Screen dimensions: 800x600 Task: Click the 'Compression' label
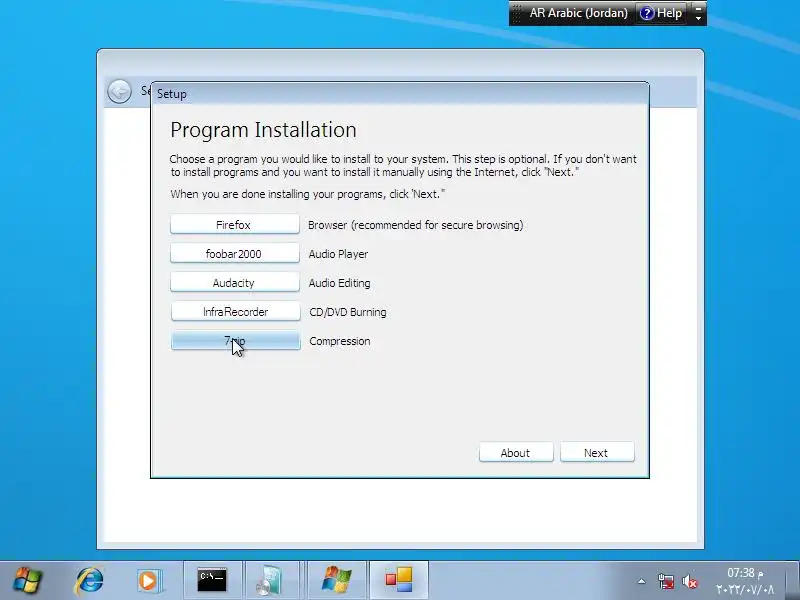340,341
